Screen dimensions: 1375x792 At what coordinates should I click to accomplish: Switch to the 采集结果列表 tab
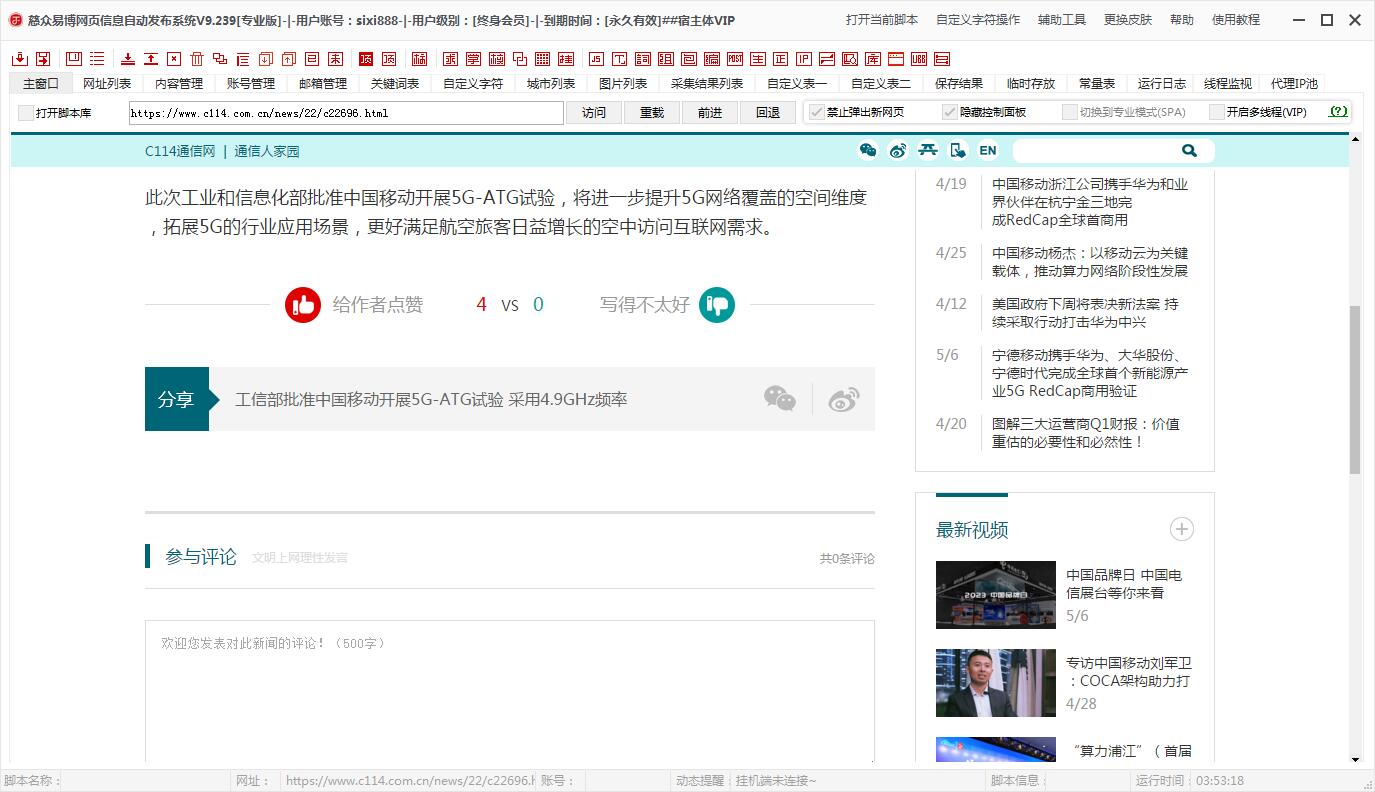707,84
